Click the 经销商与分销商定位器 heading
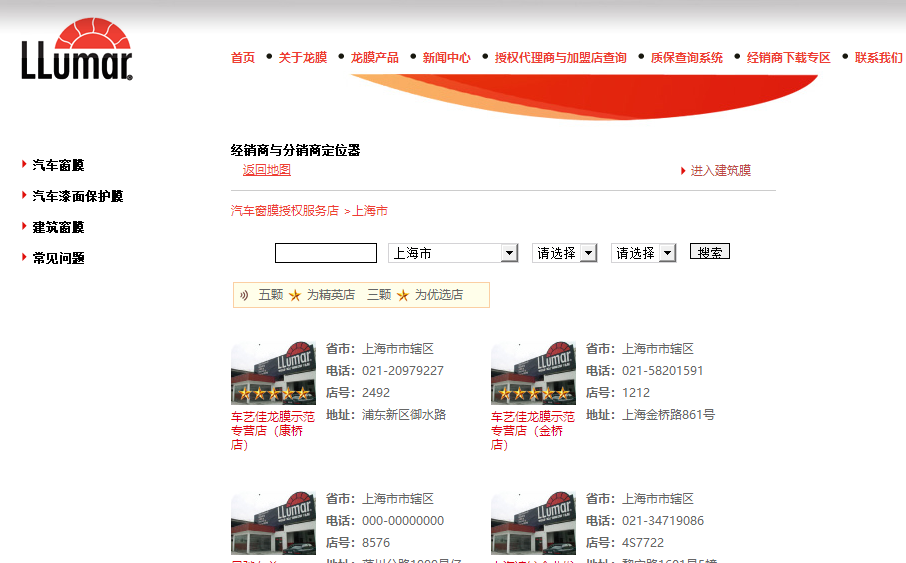The width and height of the screenshot is (906, 563). 295,151
